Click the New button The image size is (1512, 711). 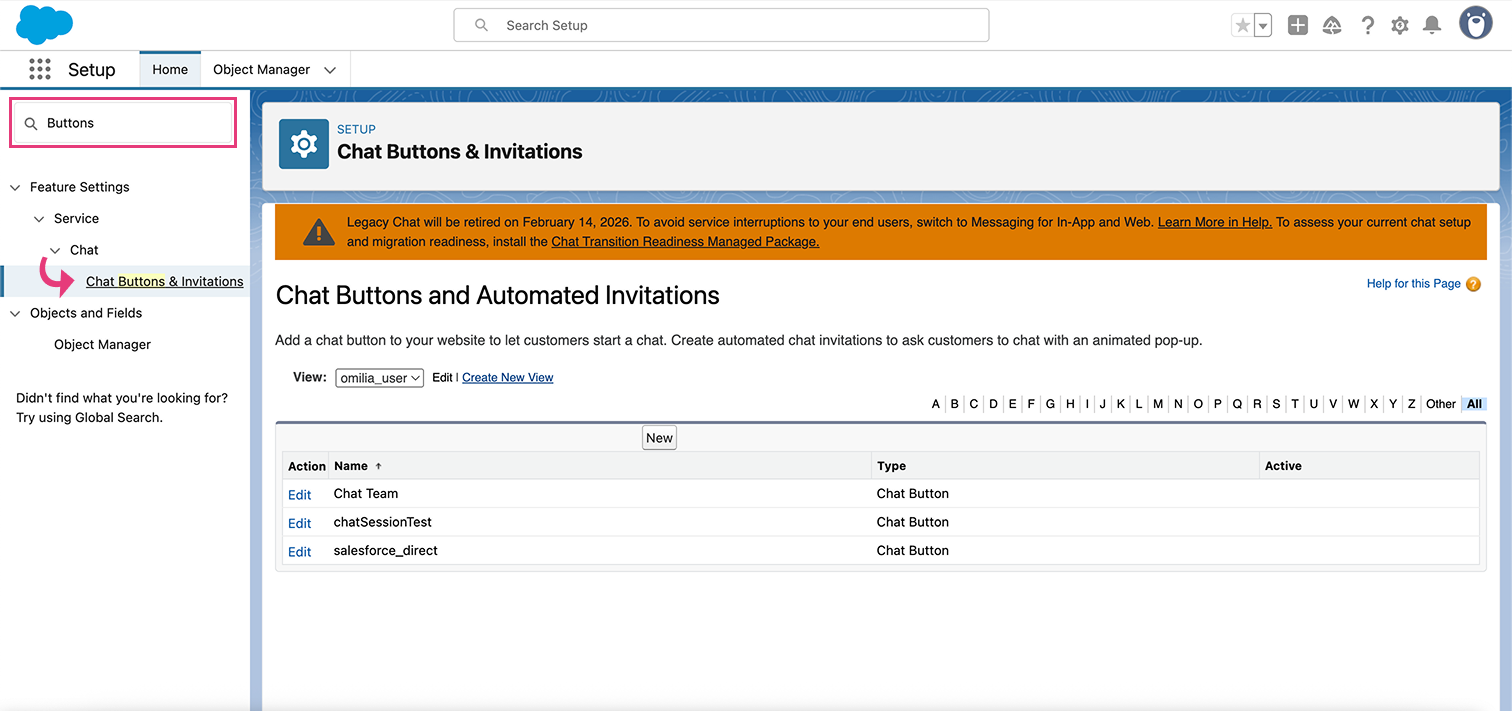(x=659, y=438)
